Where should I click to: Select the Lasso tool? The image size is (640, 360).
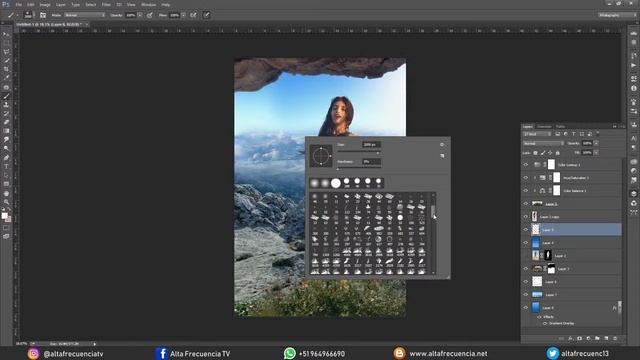pos(6,52)
